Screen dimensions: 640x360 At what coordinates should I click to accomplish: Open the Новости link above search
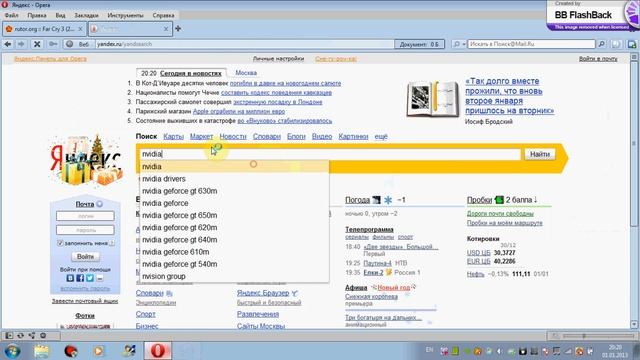coord(233,137)
